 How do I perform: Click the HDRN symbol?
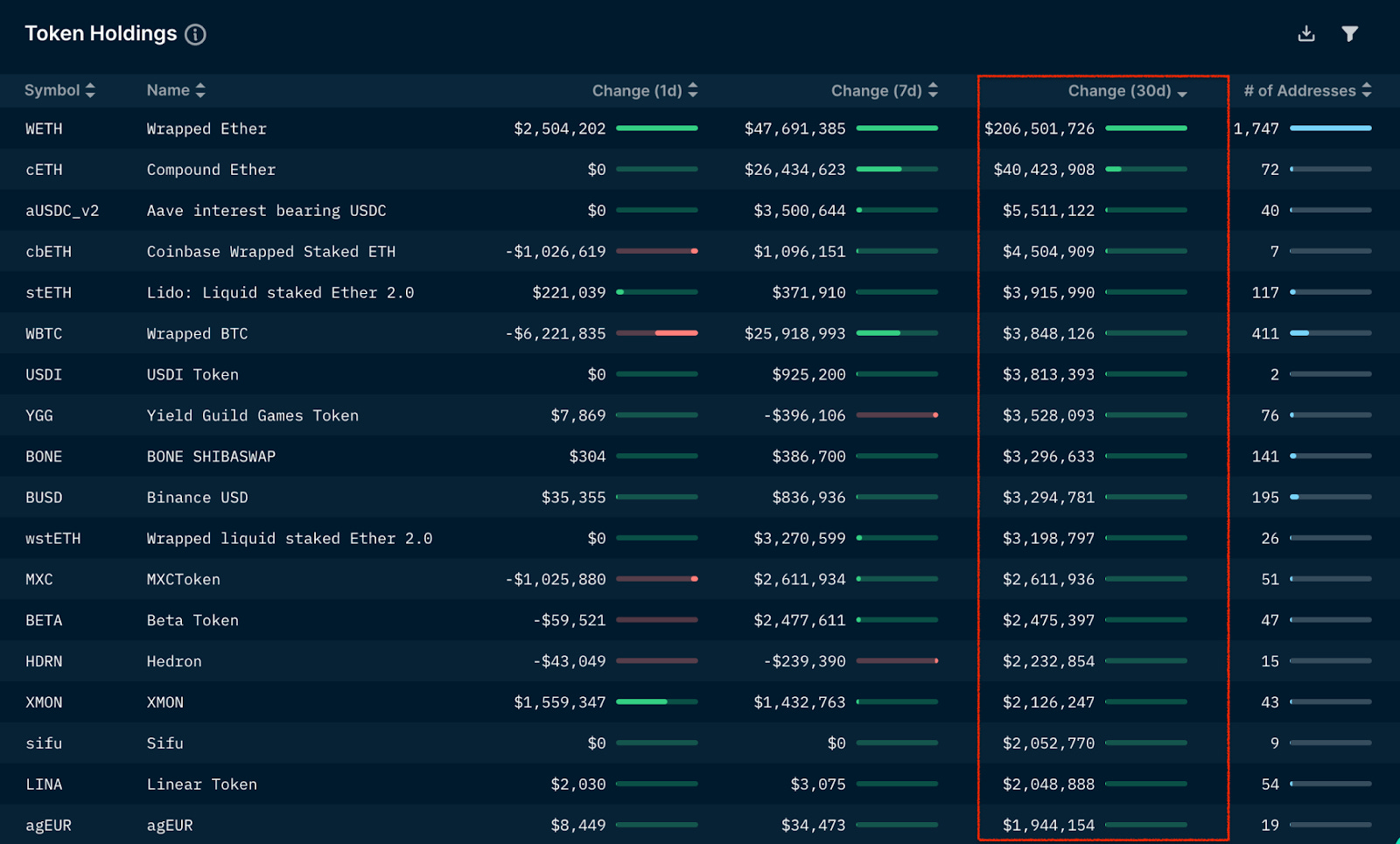[x=44, y=661]
